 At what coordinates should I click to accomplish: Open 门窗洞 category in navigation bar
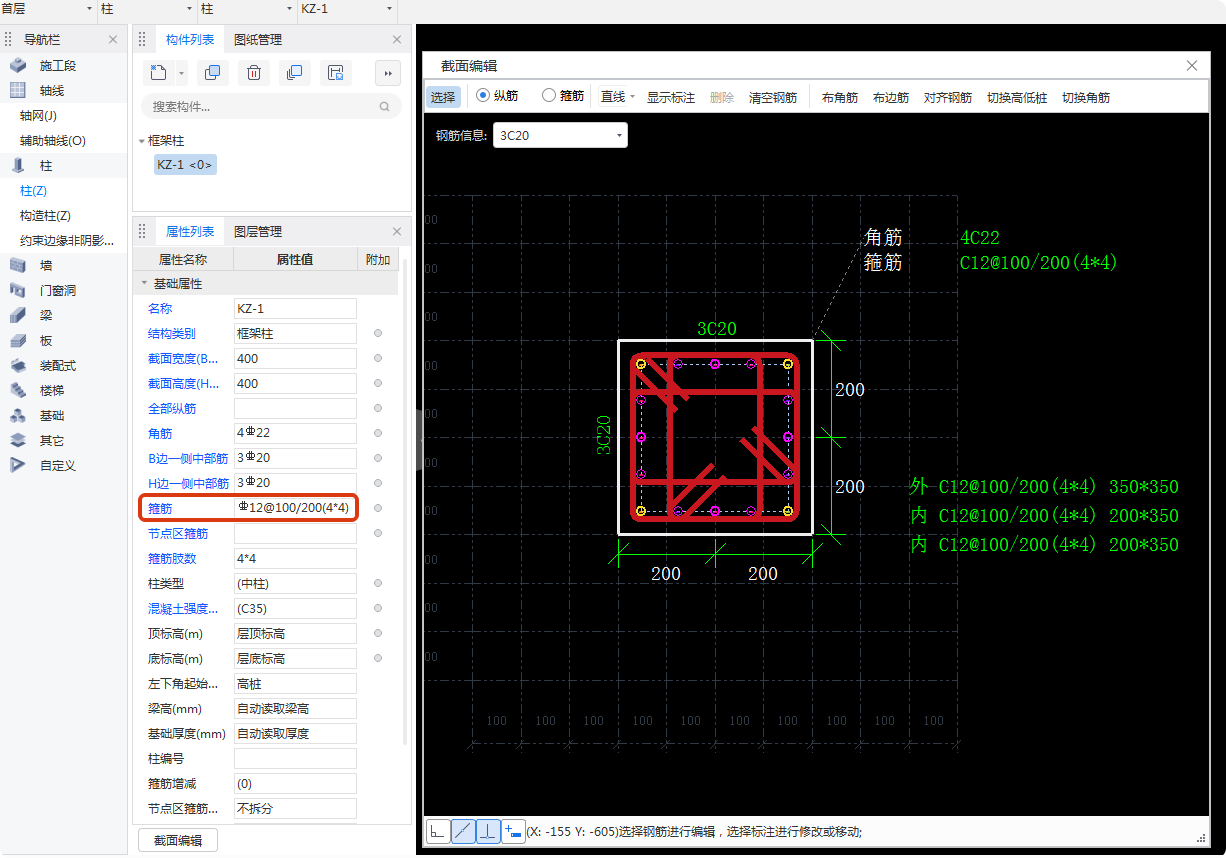pos(57,291)
